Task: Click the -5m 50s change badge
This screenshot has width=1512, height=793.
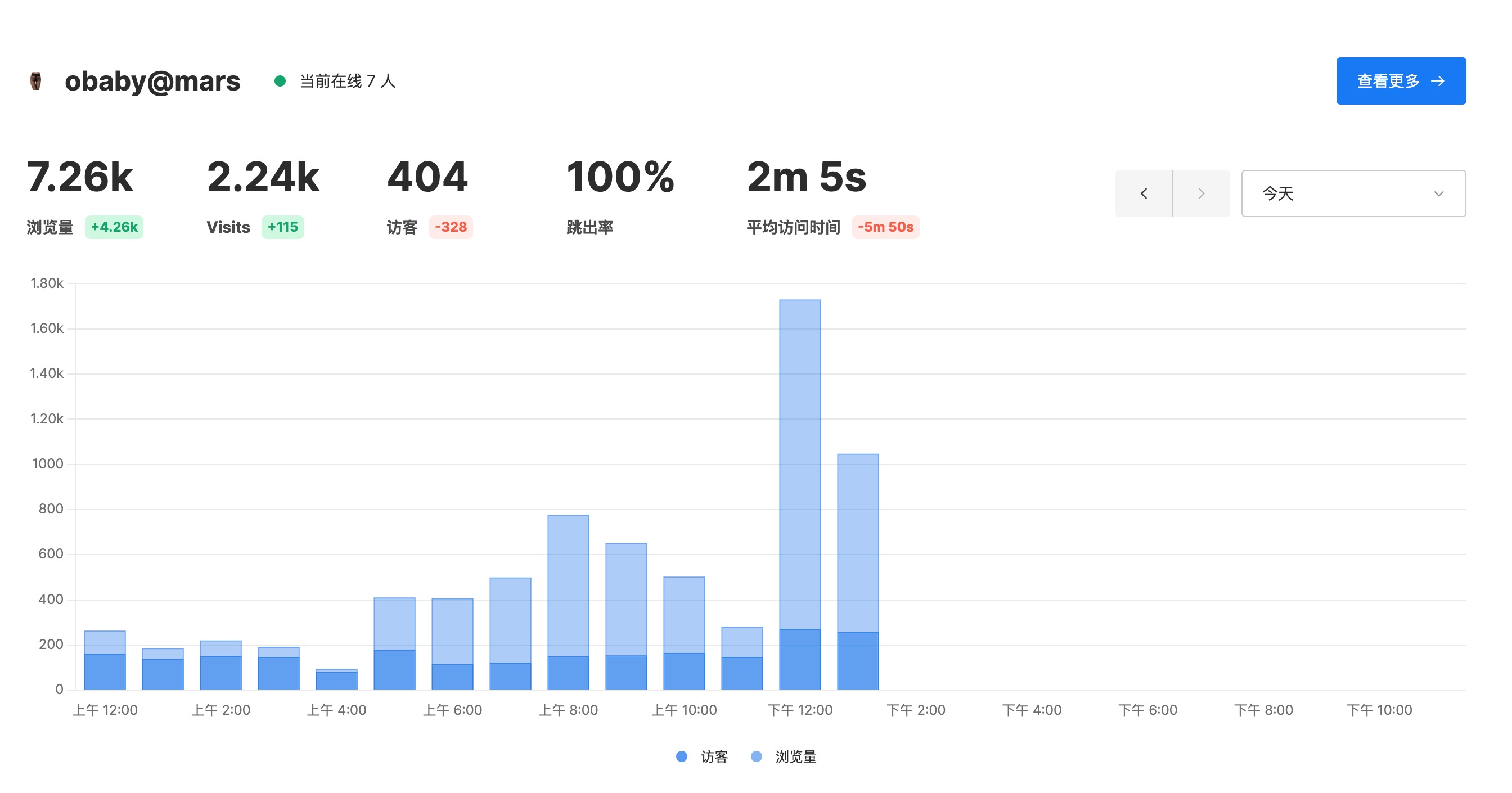Action: coord(885,227)
